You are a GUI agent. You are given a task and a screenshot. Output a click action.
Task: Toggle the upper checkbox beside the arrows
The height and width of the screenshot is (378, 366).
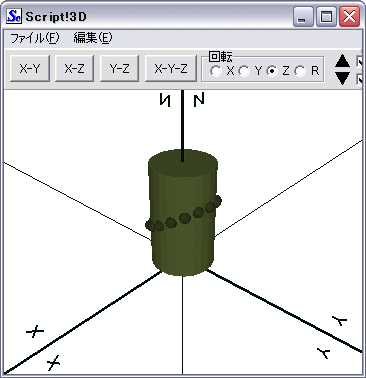pyautogui.click(x=360, y=62)
